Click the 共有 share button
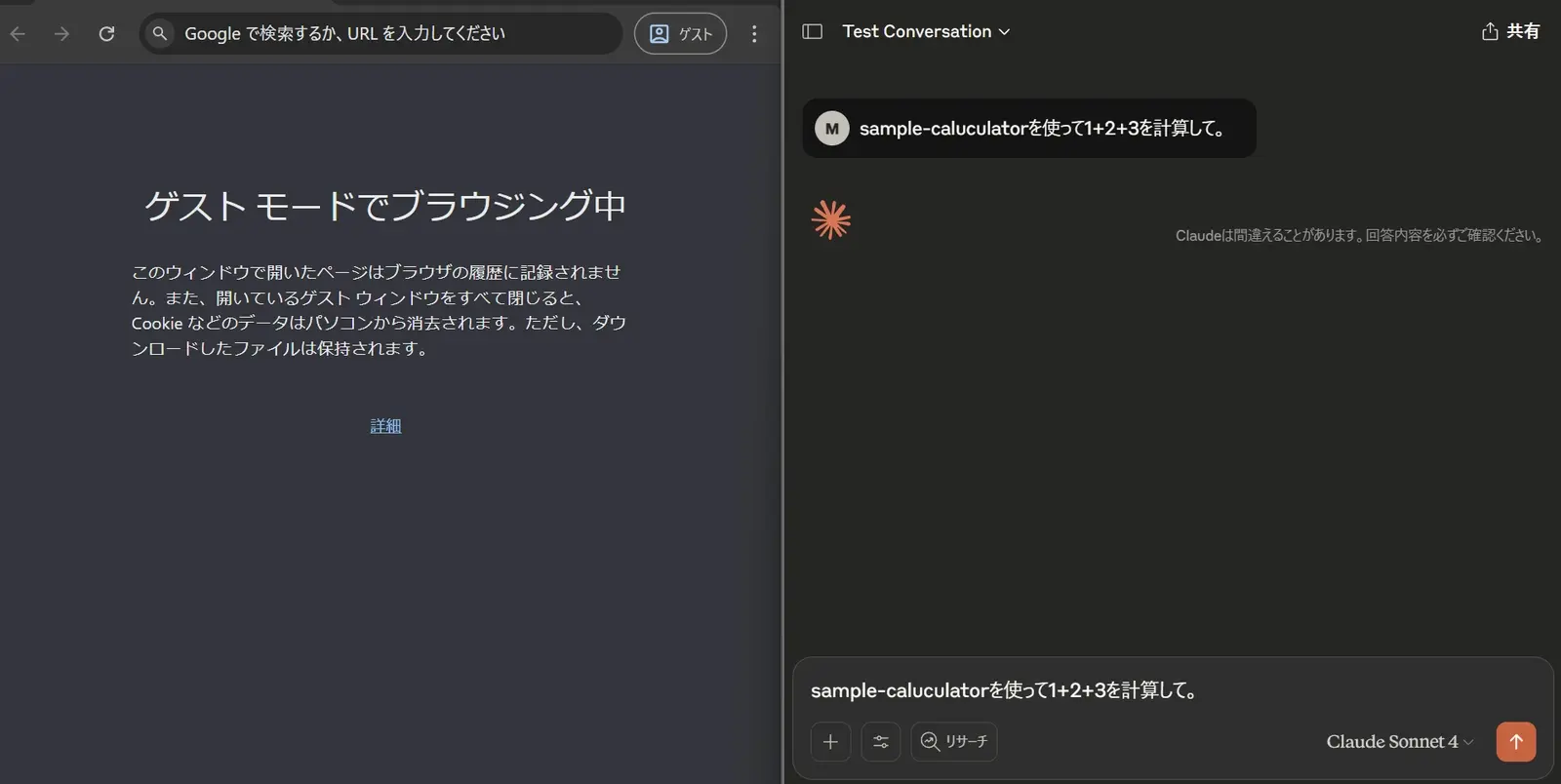1561x784 pixels. [1510, 31]
